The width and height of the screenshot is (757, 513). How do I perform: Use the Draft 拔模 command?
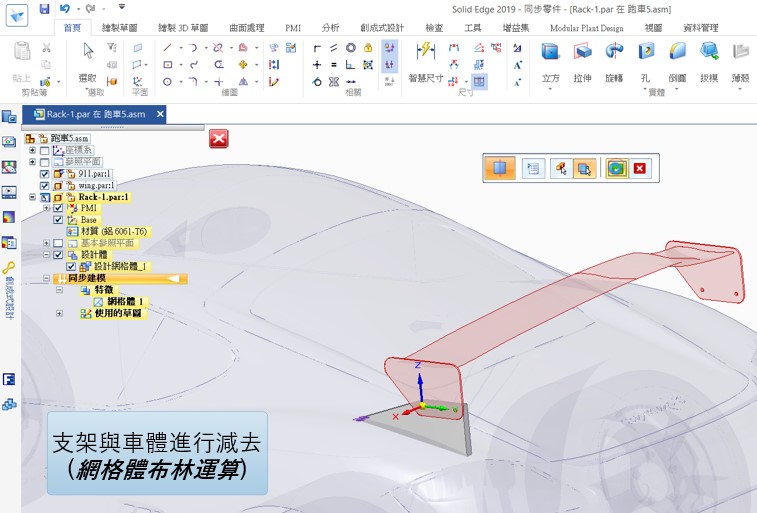tap(709, 62)
